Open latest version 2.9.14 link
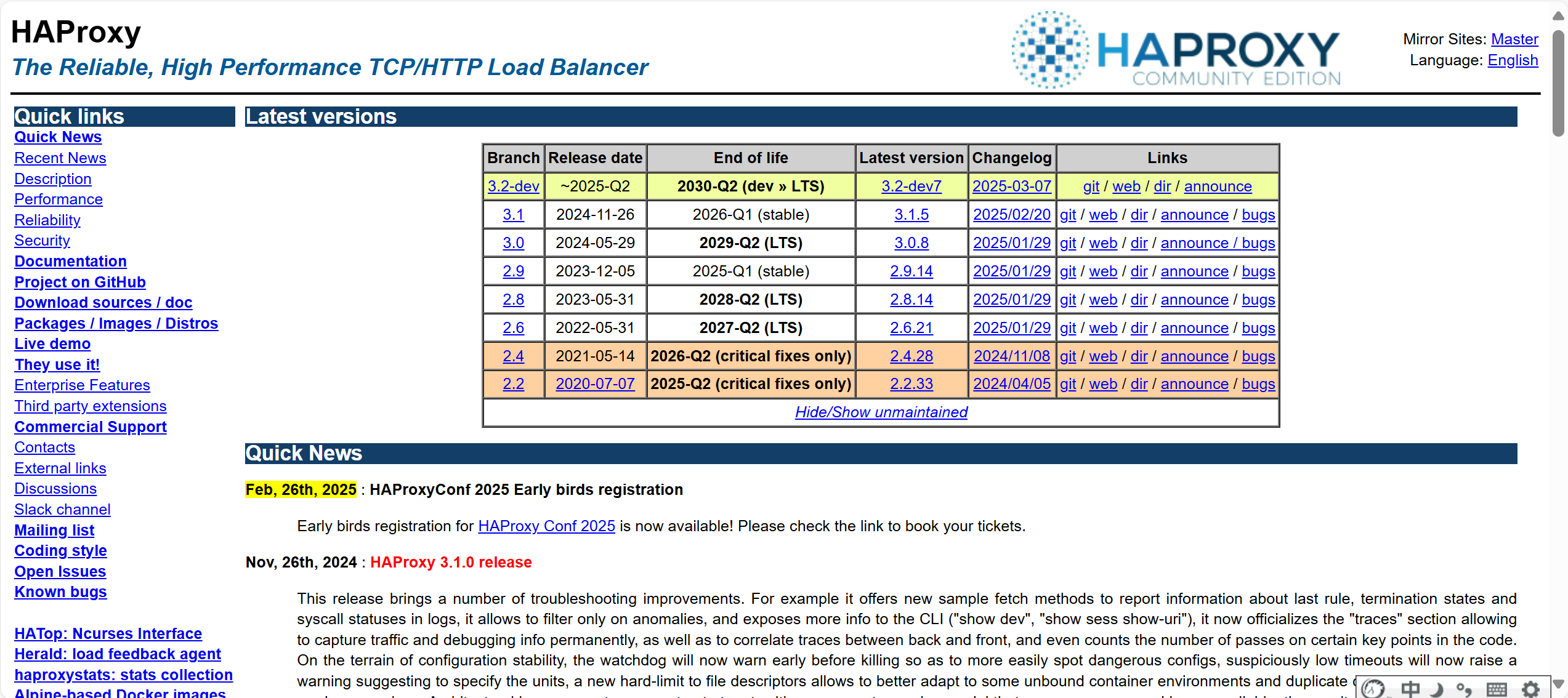Viewport: 1568px width, 698px height. point(911,271)
